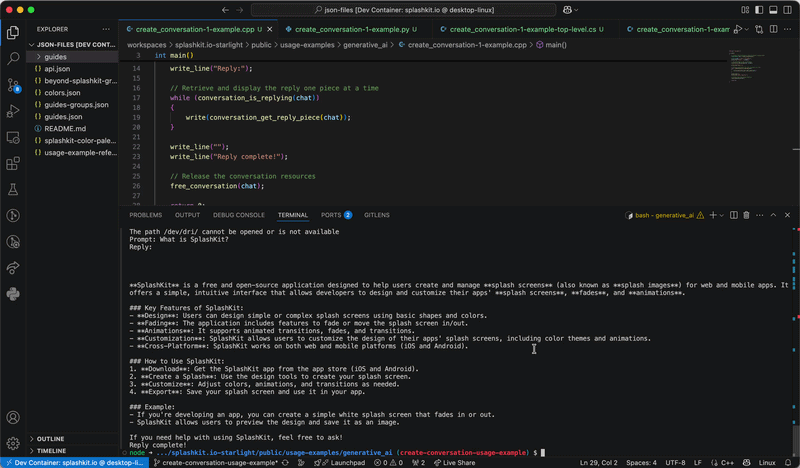Viewport: 800px width, 468px height.
Task: Open the Python extension view
Action: (x=13, y=293)
